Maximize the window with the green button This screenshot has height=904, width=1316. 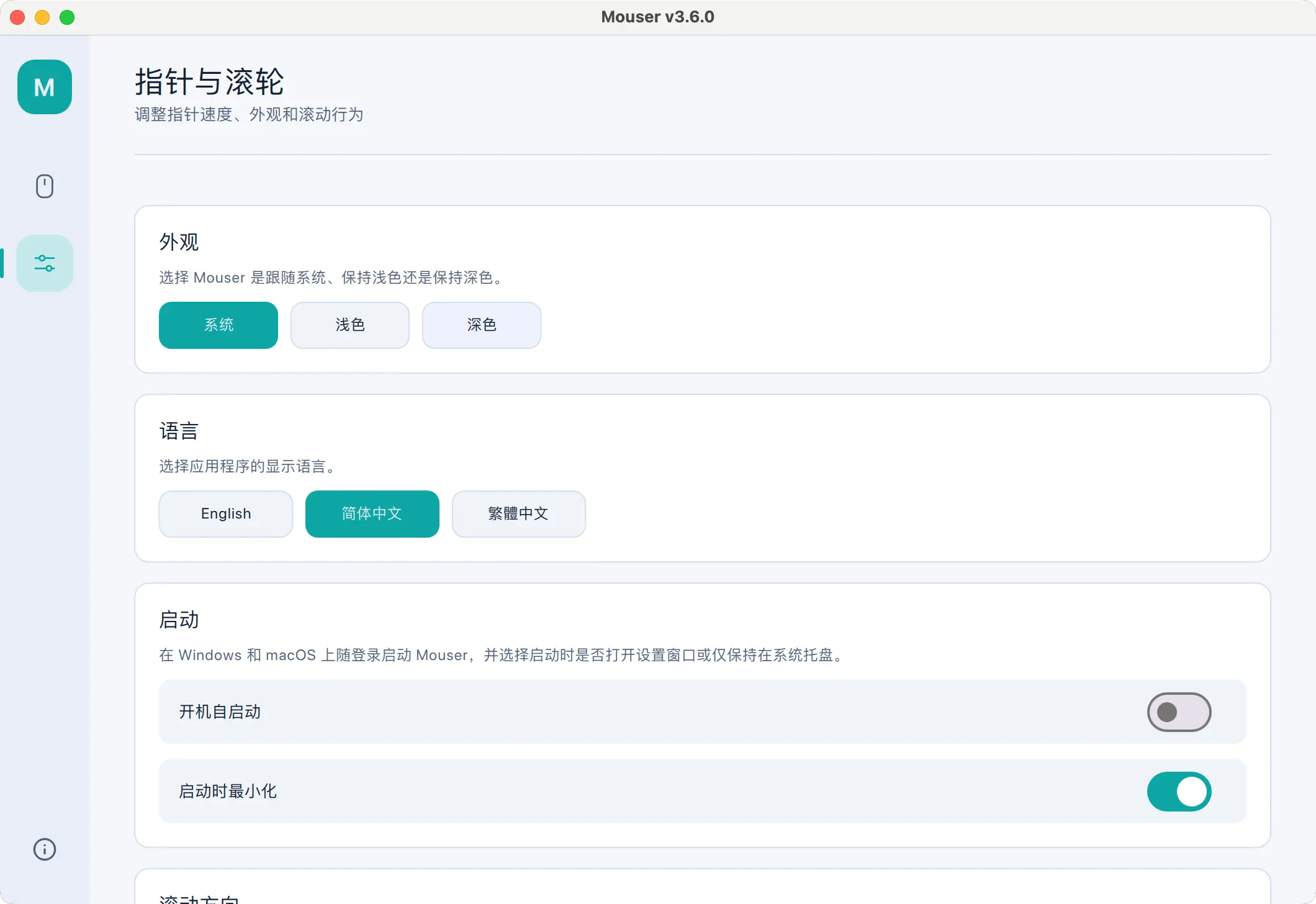click(67, 17)
